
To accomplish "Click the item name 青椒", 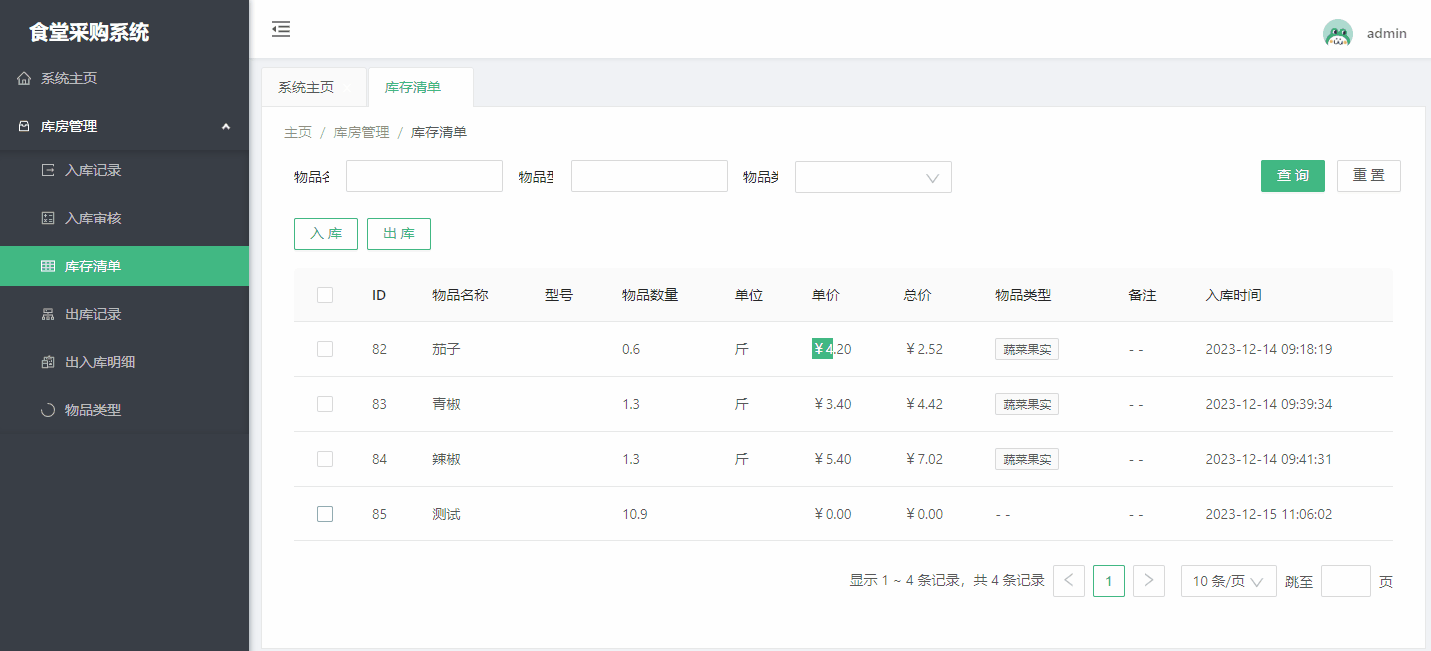I will [446, 404].
